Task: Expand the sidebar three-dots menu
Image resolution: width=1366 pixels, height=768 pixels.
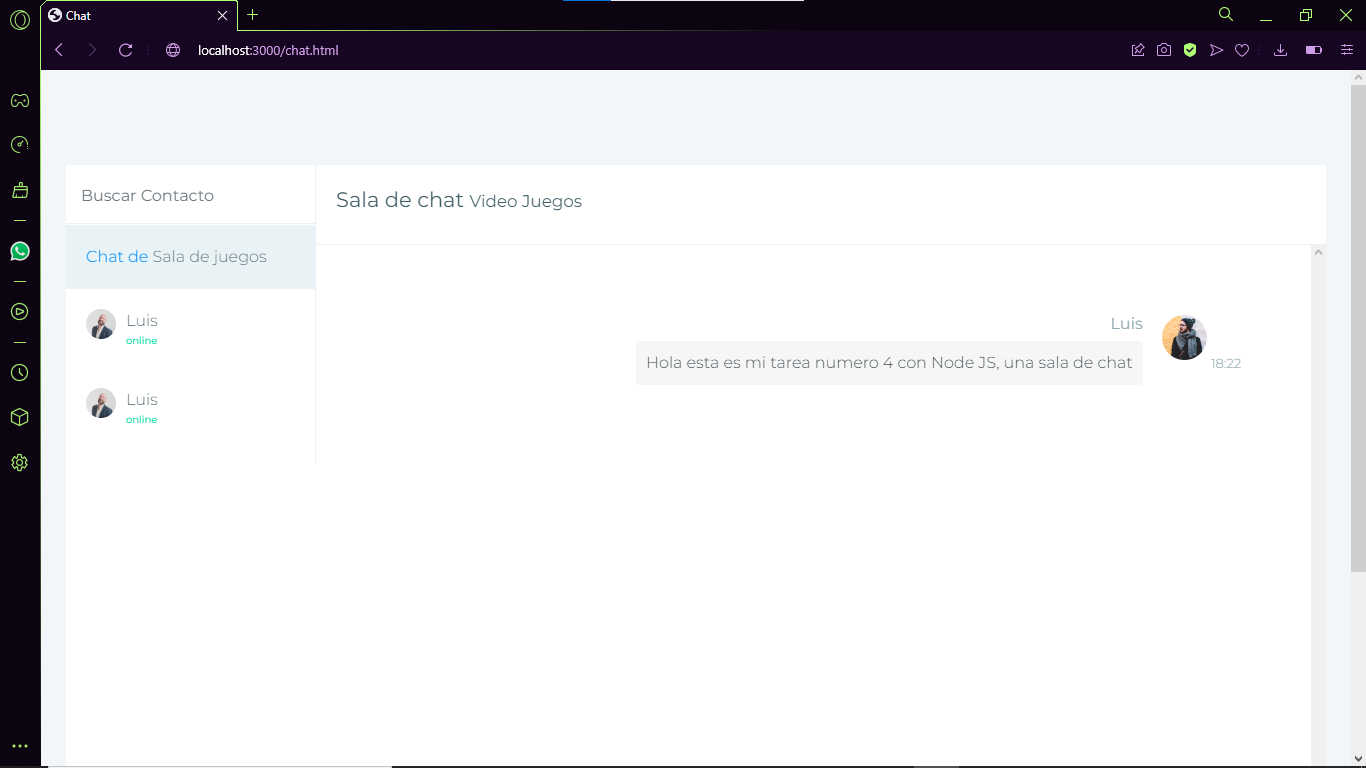Action: [20, 745]
